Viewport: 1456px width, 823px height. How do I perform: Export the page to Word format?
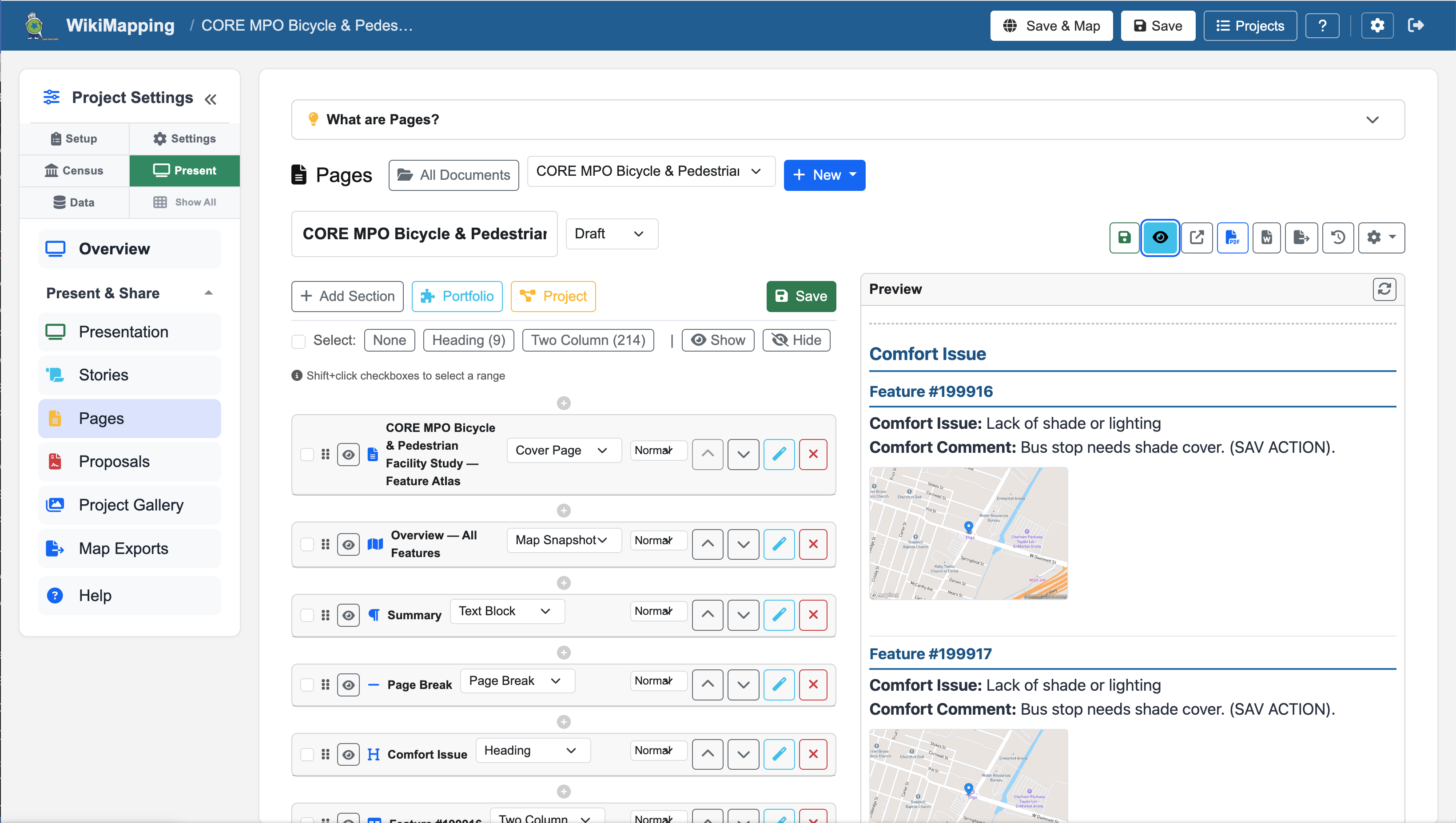(1267, 237)
